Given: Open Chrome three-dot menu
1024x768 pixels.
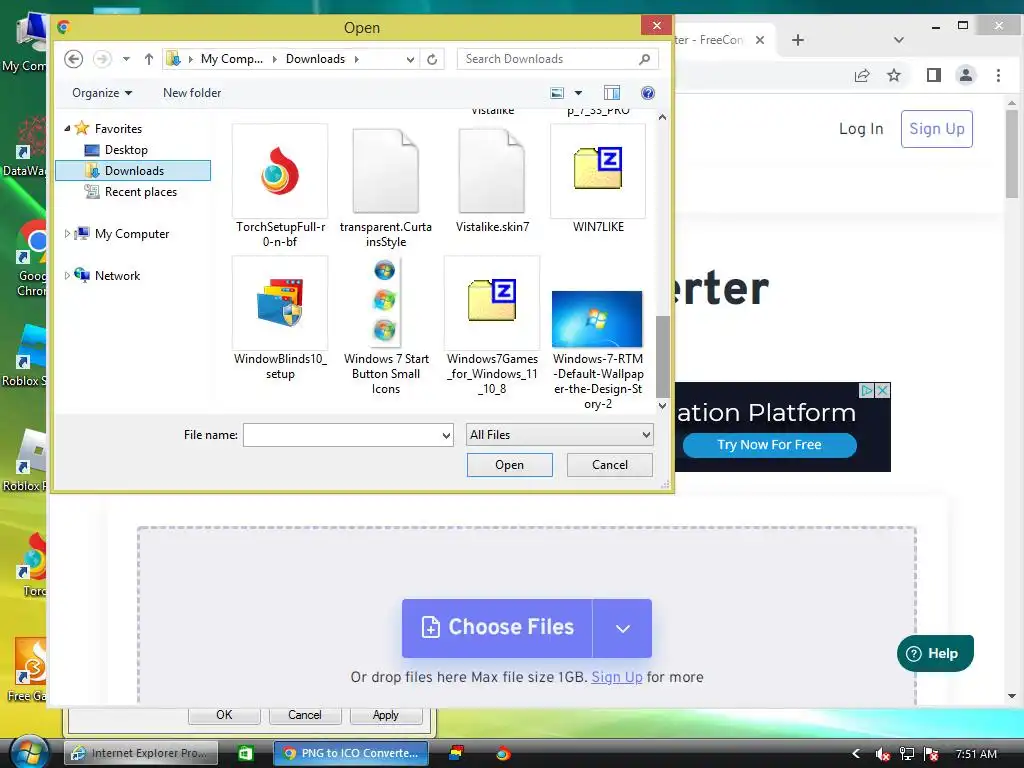Looking at the screenshot, I should point(999,76).
